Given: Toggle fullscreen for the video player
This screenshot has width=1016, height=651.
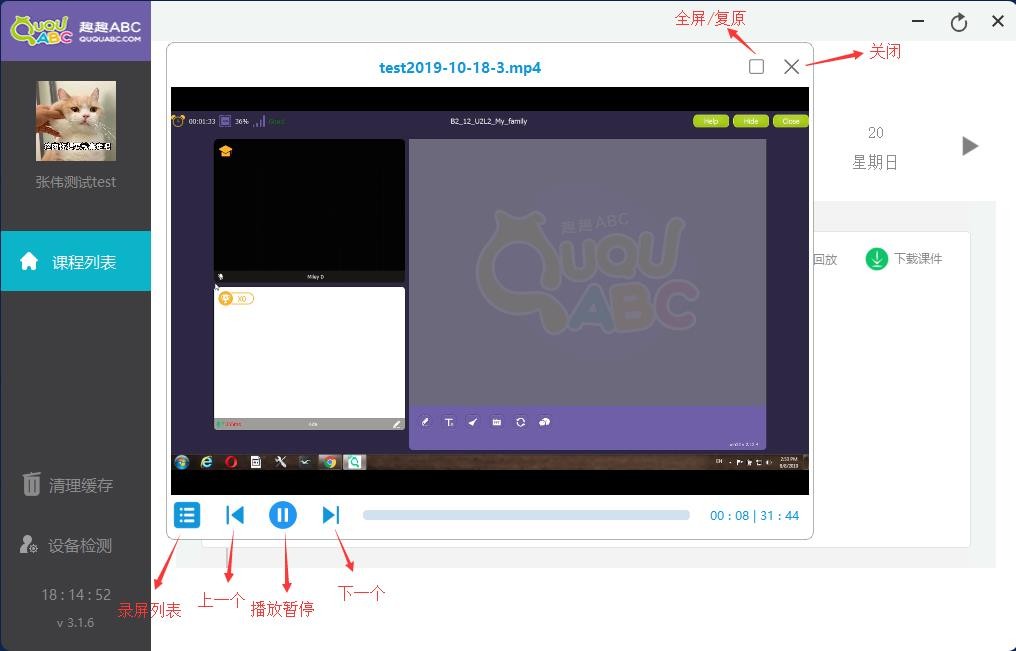Looking at the screenshot, I should [756, 67].
